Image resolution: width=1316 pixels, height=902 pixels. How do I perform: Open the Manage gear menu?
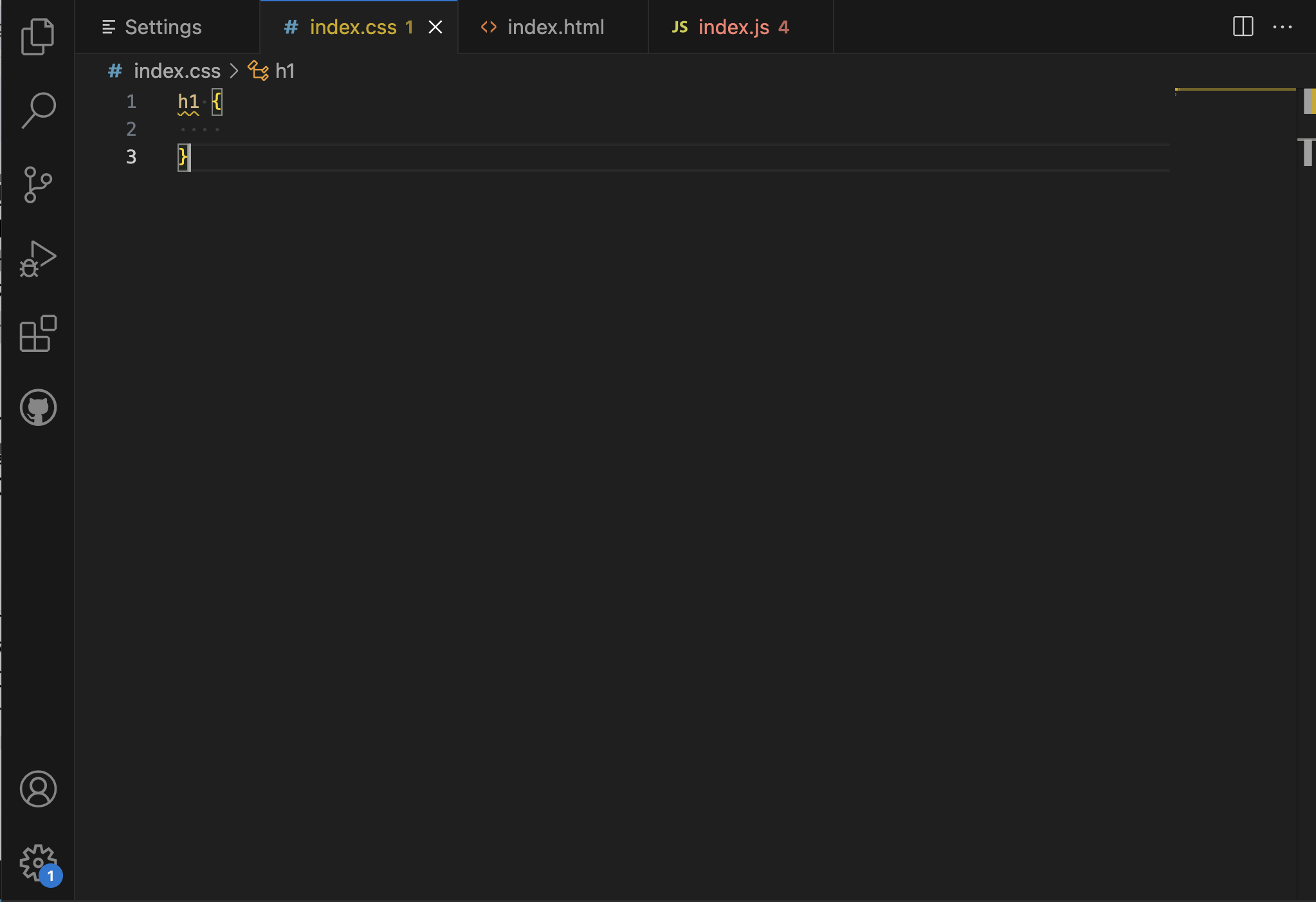pos(38,862)
